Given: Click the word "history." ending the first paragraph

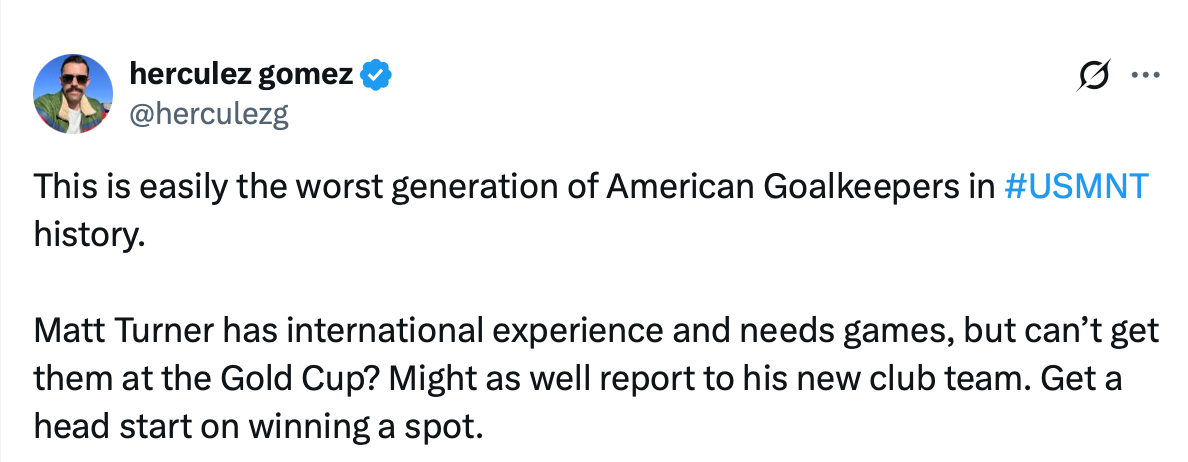Looking at the screenshot, I should pos(89,236).
